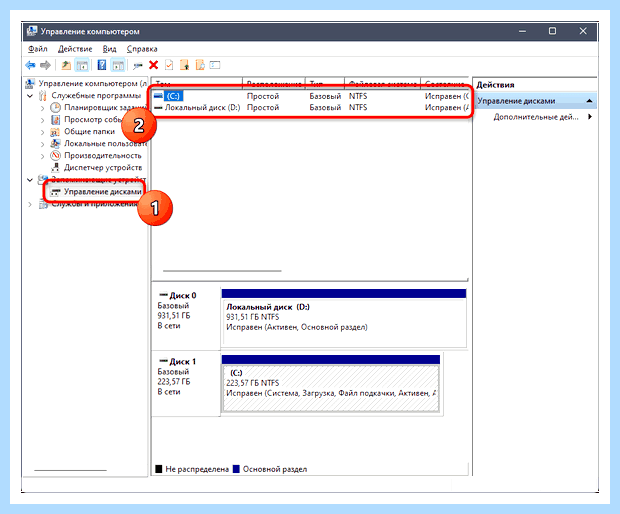Expand the Производительность arrow
Image resolution: width=620 pixels, height=514 pixels.
(43, 156)
